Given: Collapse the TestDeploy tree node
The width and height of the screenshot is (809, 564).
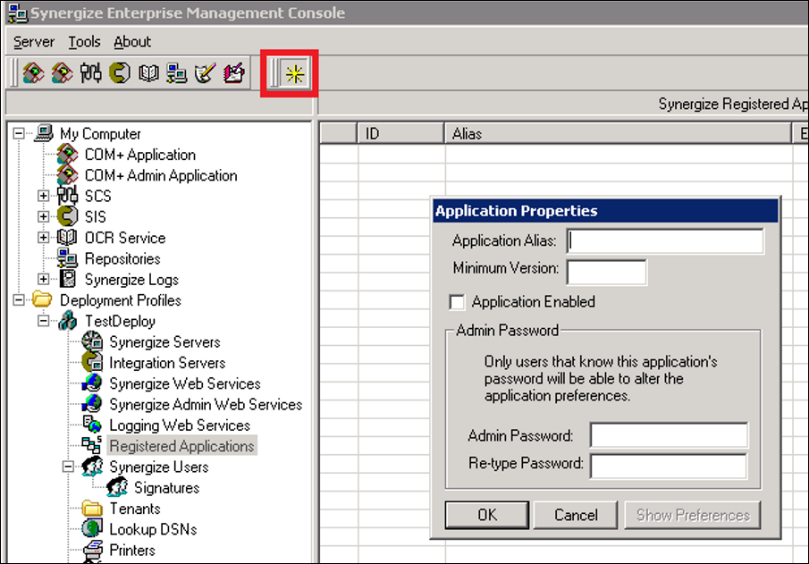Looking at the screenshot, I should pyautogui.click(x=43, y=321).
